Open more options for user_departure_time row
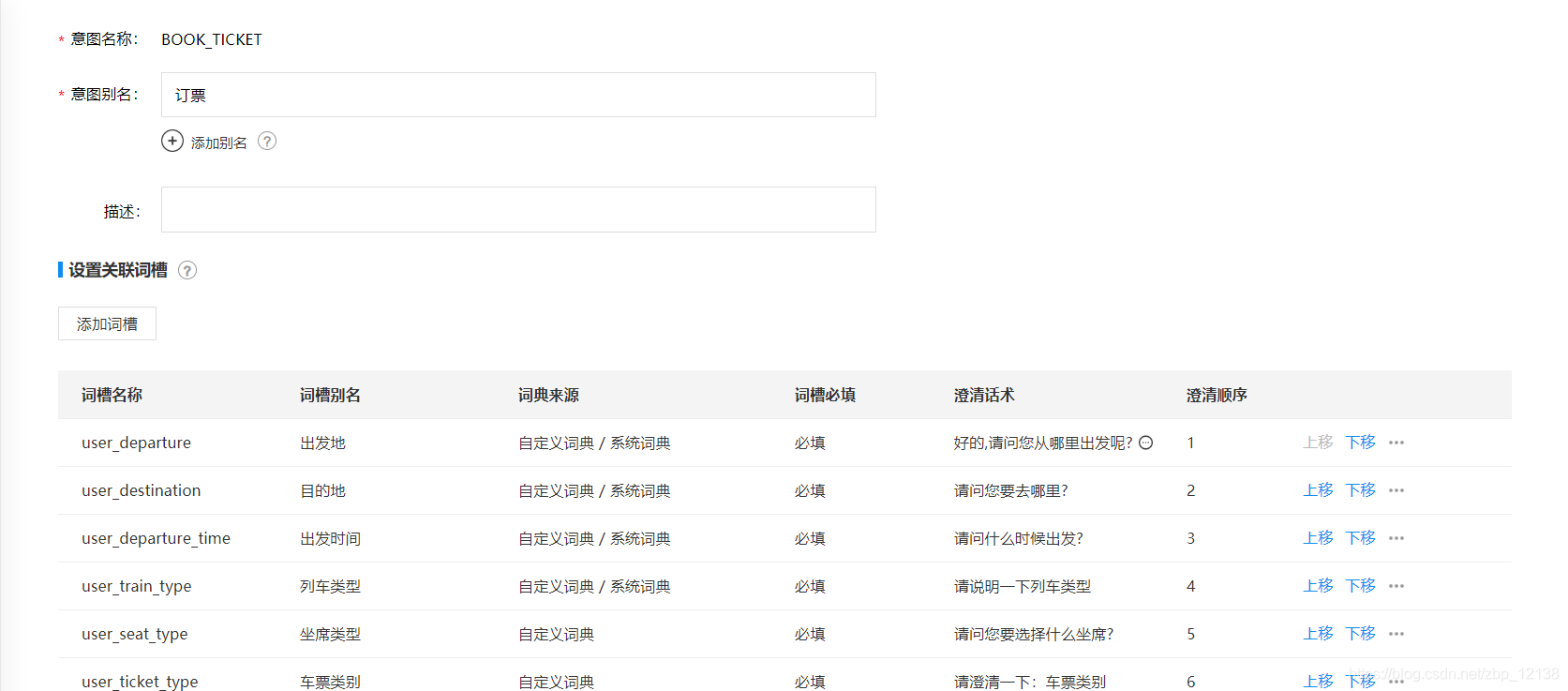The height and width of the screenshot is (691, 1568). [1396, 538]
